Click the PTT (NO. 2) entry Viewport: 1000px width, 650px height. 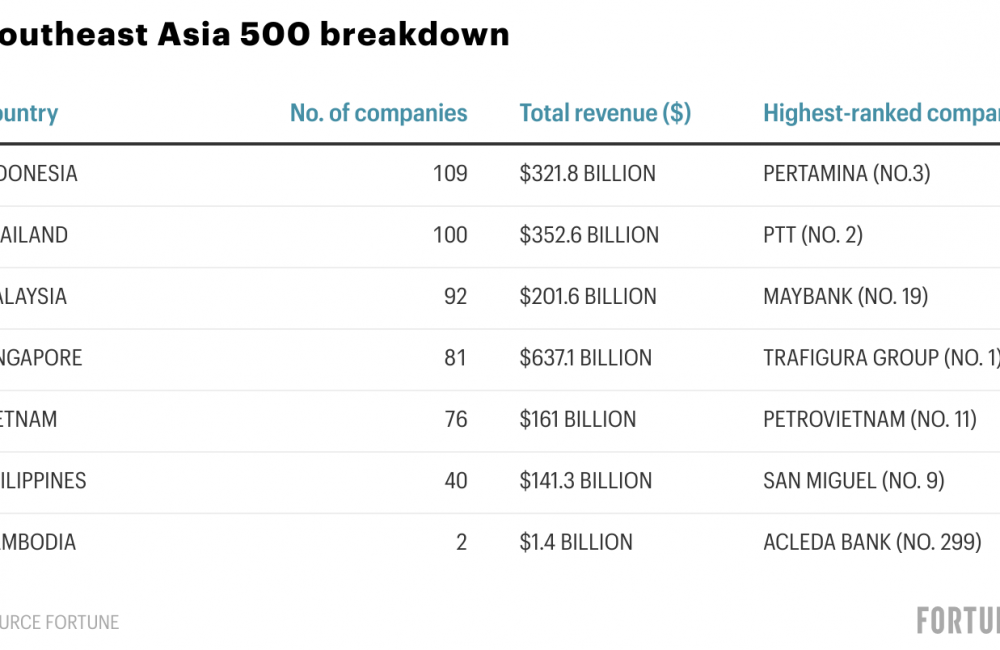coord(812,235)
